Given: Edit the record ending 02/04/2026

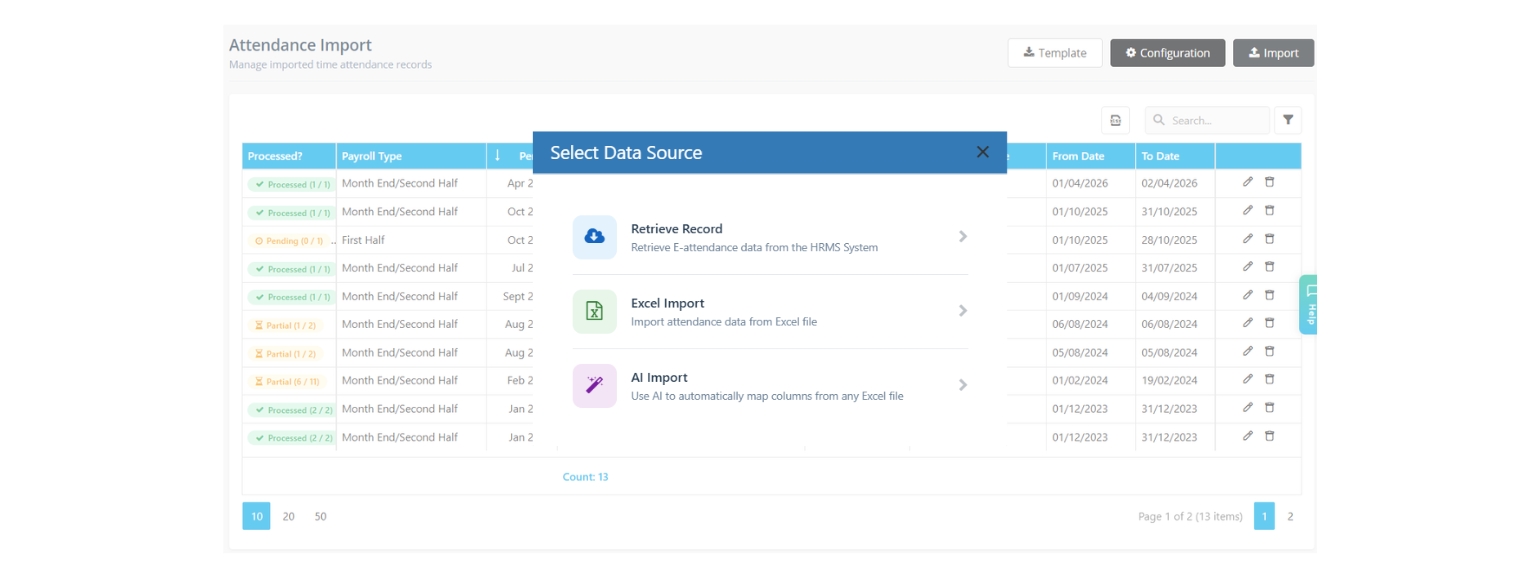Looking at the screenshot, I should tap(1247, 182).
